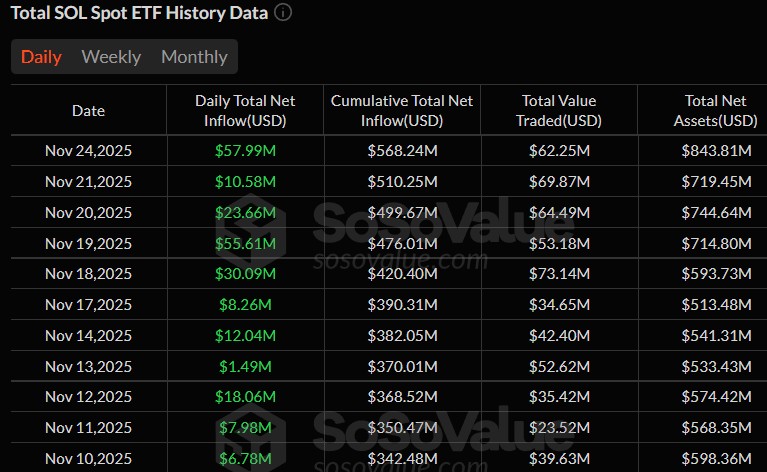Click the $350.47M cumulative inflow value
The image size is (767, 472).
403,428
